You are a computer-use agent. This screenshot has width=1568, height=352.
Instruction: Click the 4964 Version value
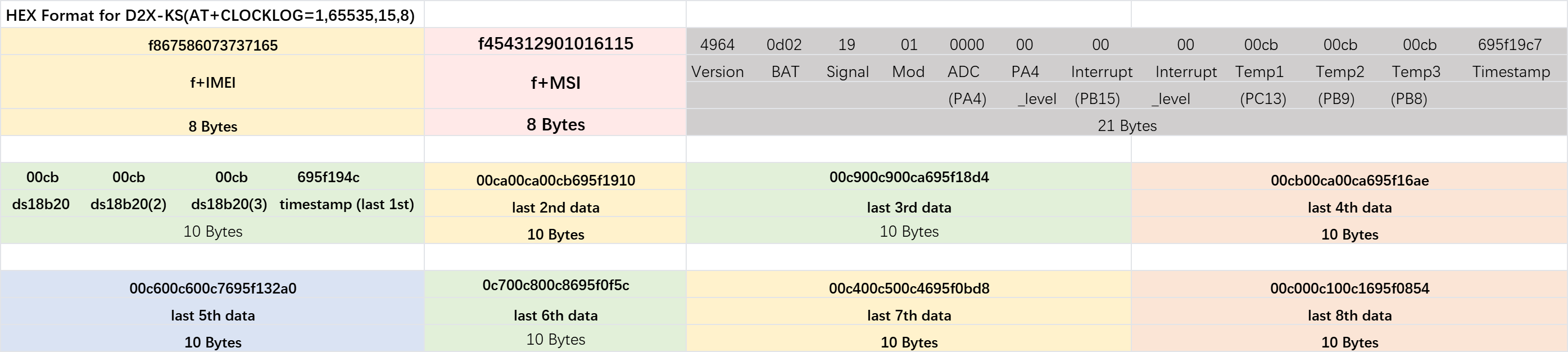(x=717, y=44)
